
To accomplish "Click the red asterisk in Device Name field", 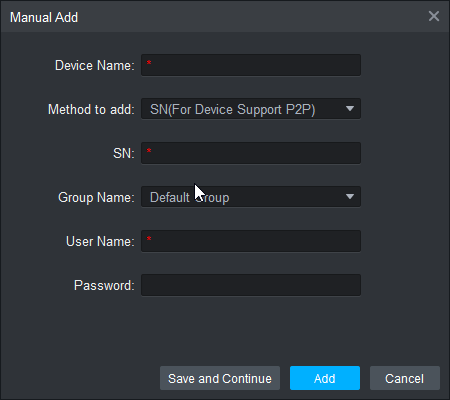I will click(x=149, y=63).
